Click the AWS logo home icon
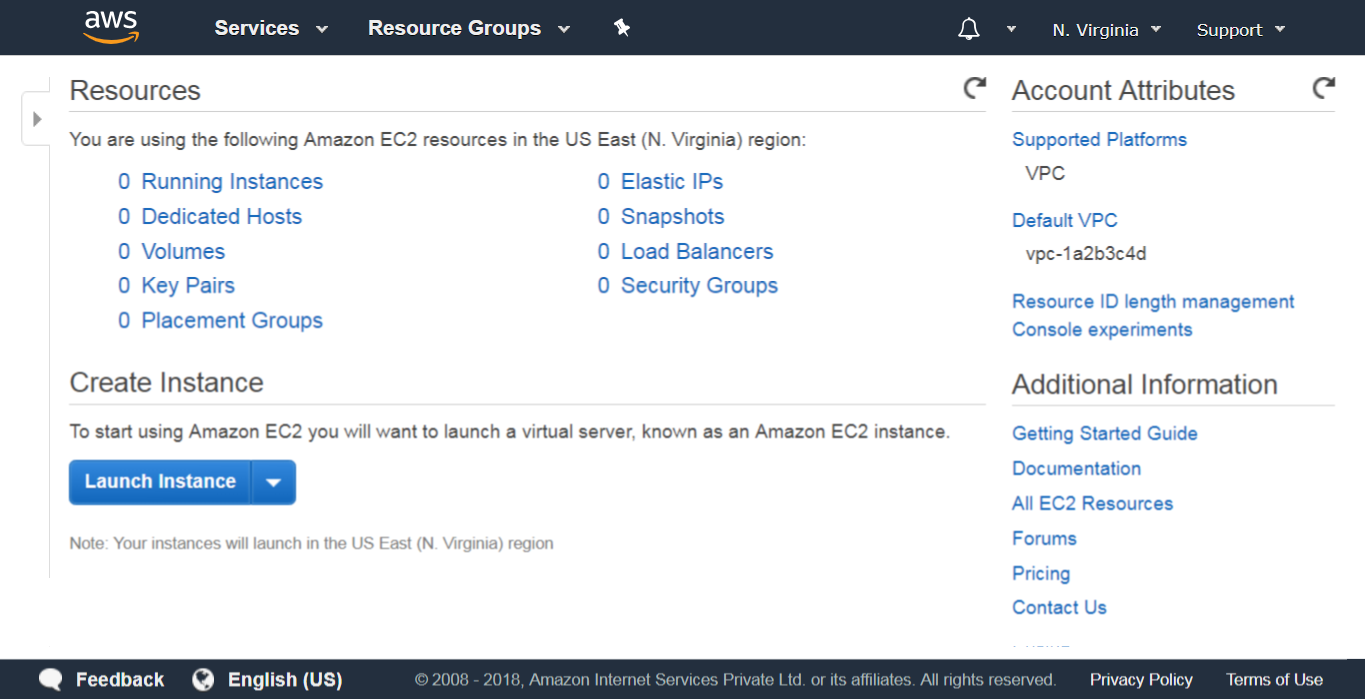This screenshot has height=699, width=1366. pyautogui.click(x=111, y=27)
